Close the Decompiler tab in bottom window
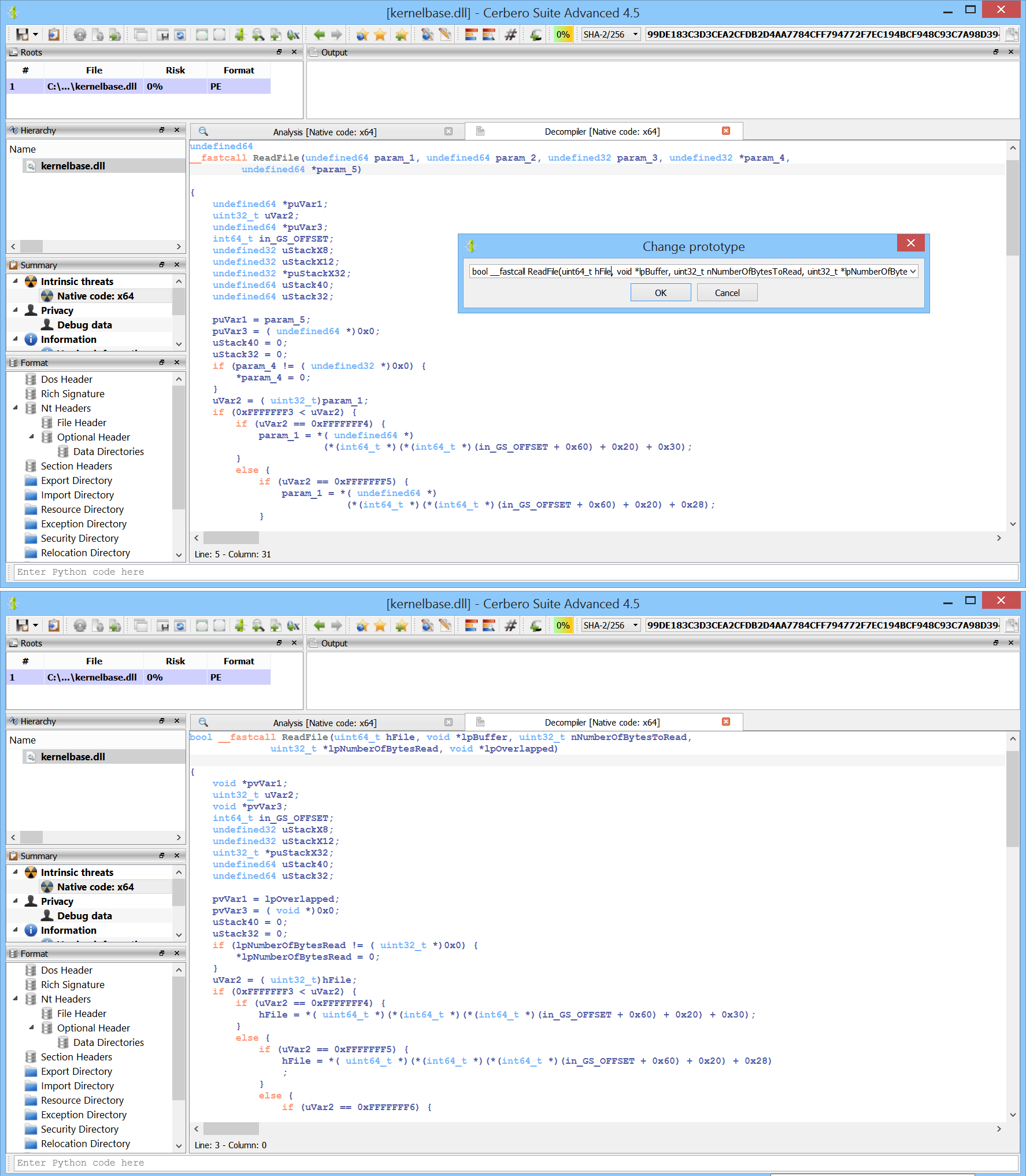This screenshot has width=1026, height=1176. 726,722
